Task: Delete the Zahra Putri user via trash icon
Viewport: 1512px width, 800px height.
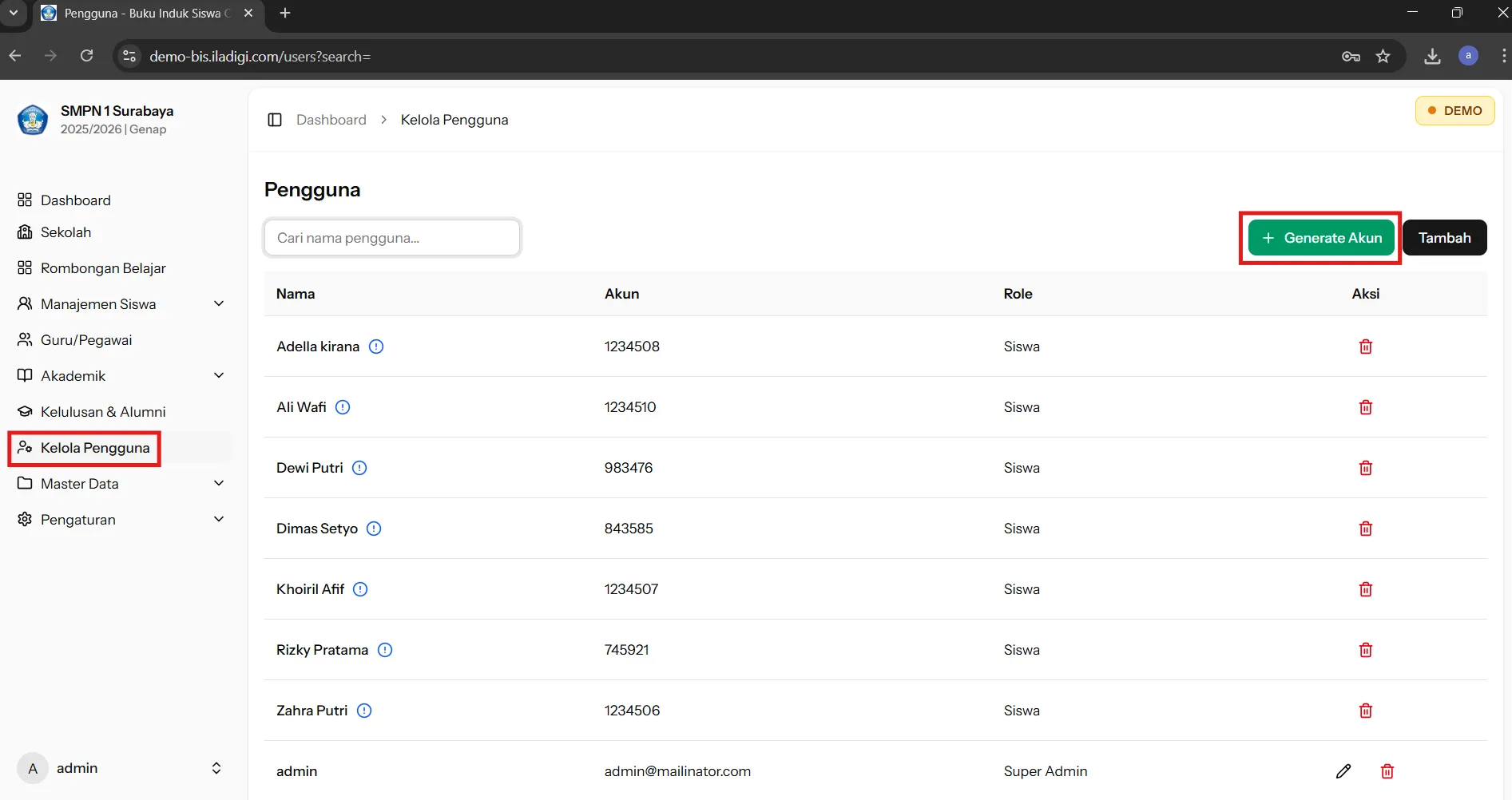Action: point(1366,711)
